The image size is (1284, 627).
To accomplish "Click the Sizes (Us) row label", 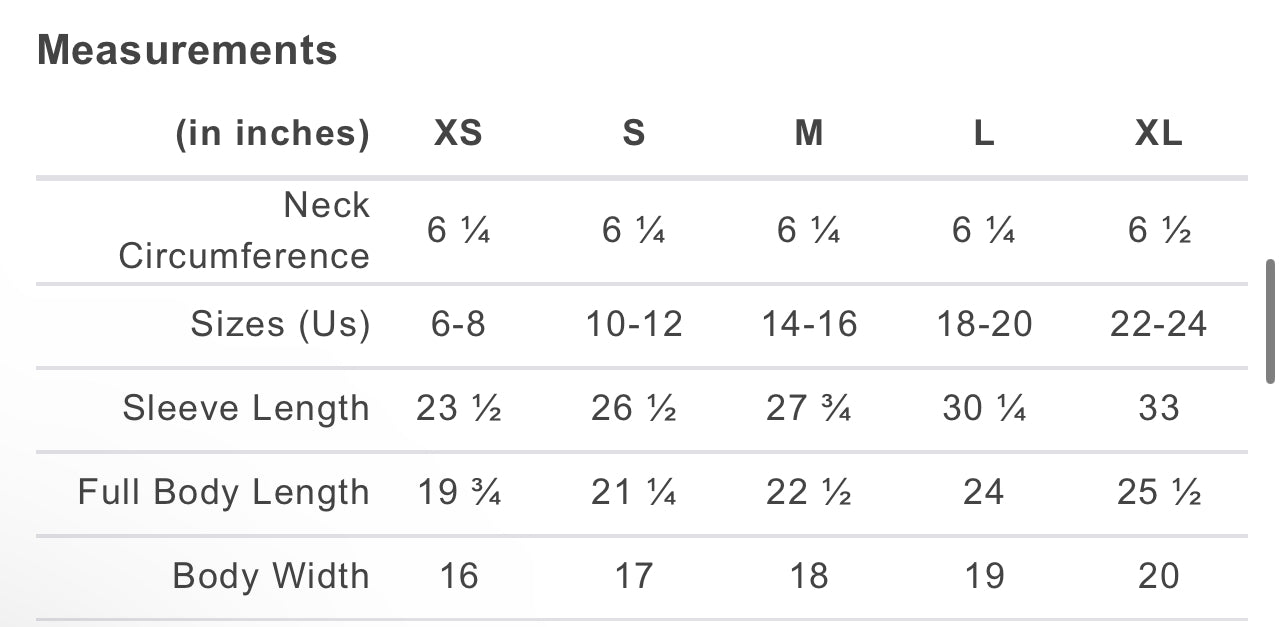I will tap(280, 324).
